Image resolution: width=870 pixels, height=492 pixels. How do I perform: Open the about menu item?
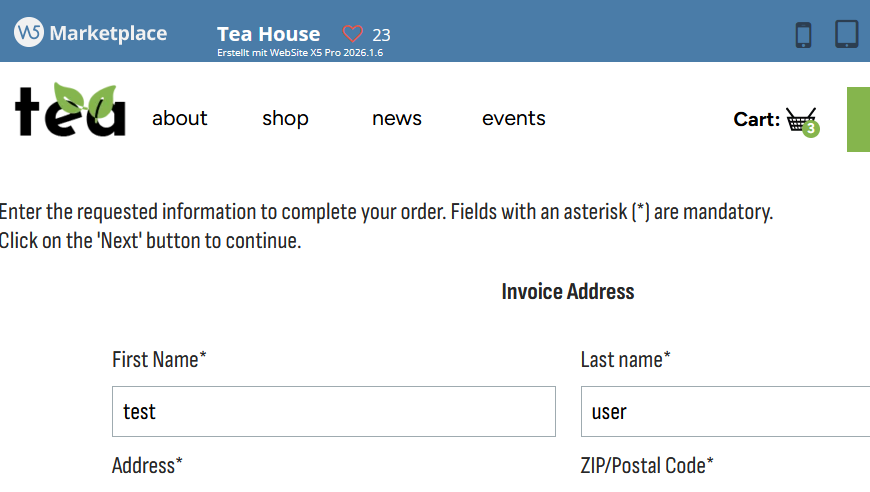point(180,119)
